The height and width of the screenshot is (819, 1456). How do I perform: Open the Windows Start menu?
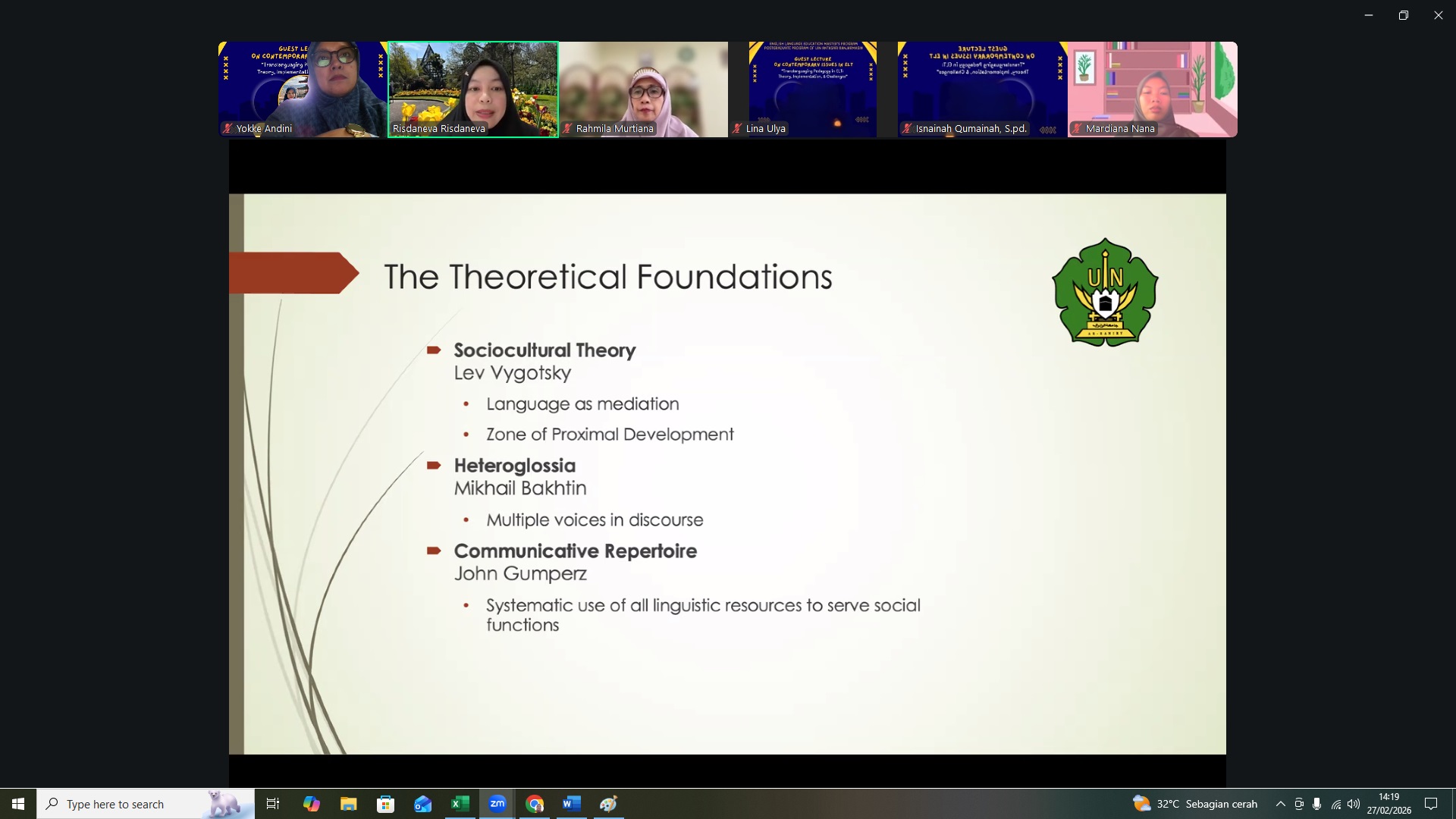click(x=18, y=804)
